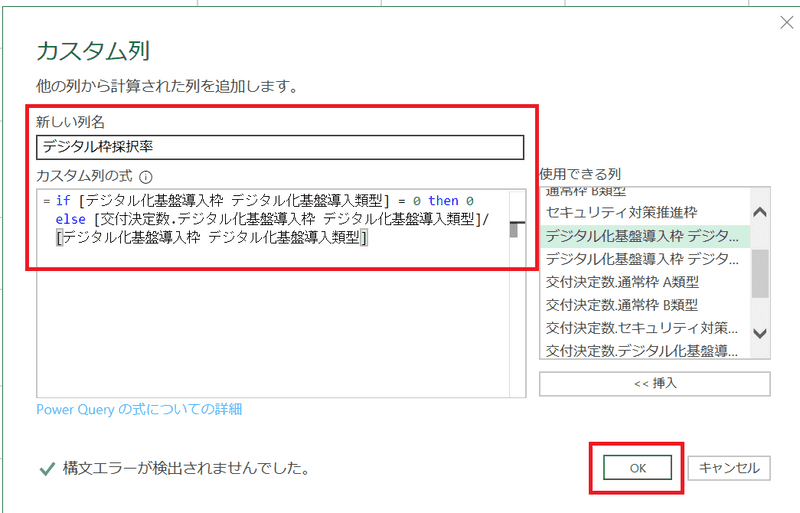Click the 新しい列名 text field
This screenshot has width=800, height=513.
click(280, 148)
